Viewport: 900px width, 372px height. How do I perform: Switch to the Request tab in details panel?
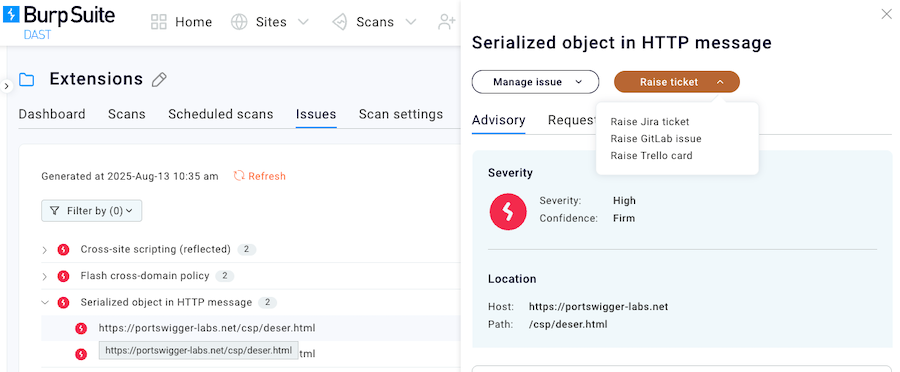[572, 120]
